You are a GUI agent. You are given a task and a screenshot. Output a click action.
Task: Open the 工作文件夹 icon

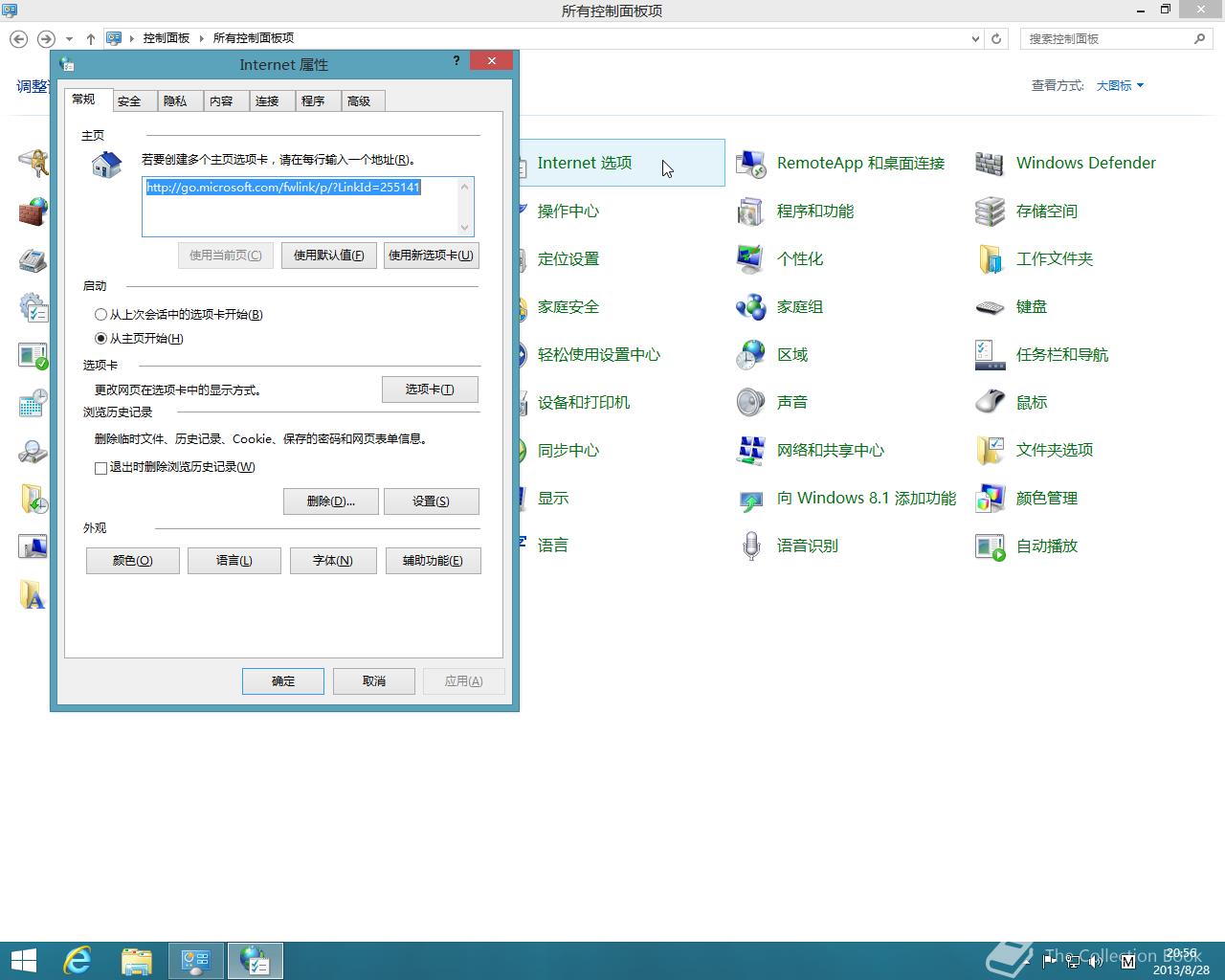[990, 259]
